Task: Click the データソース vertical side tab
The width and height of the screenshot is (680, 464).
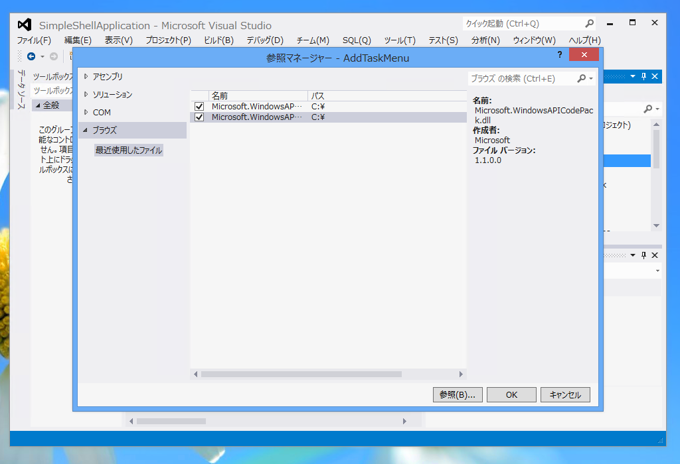Action: click(21, 90)
